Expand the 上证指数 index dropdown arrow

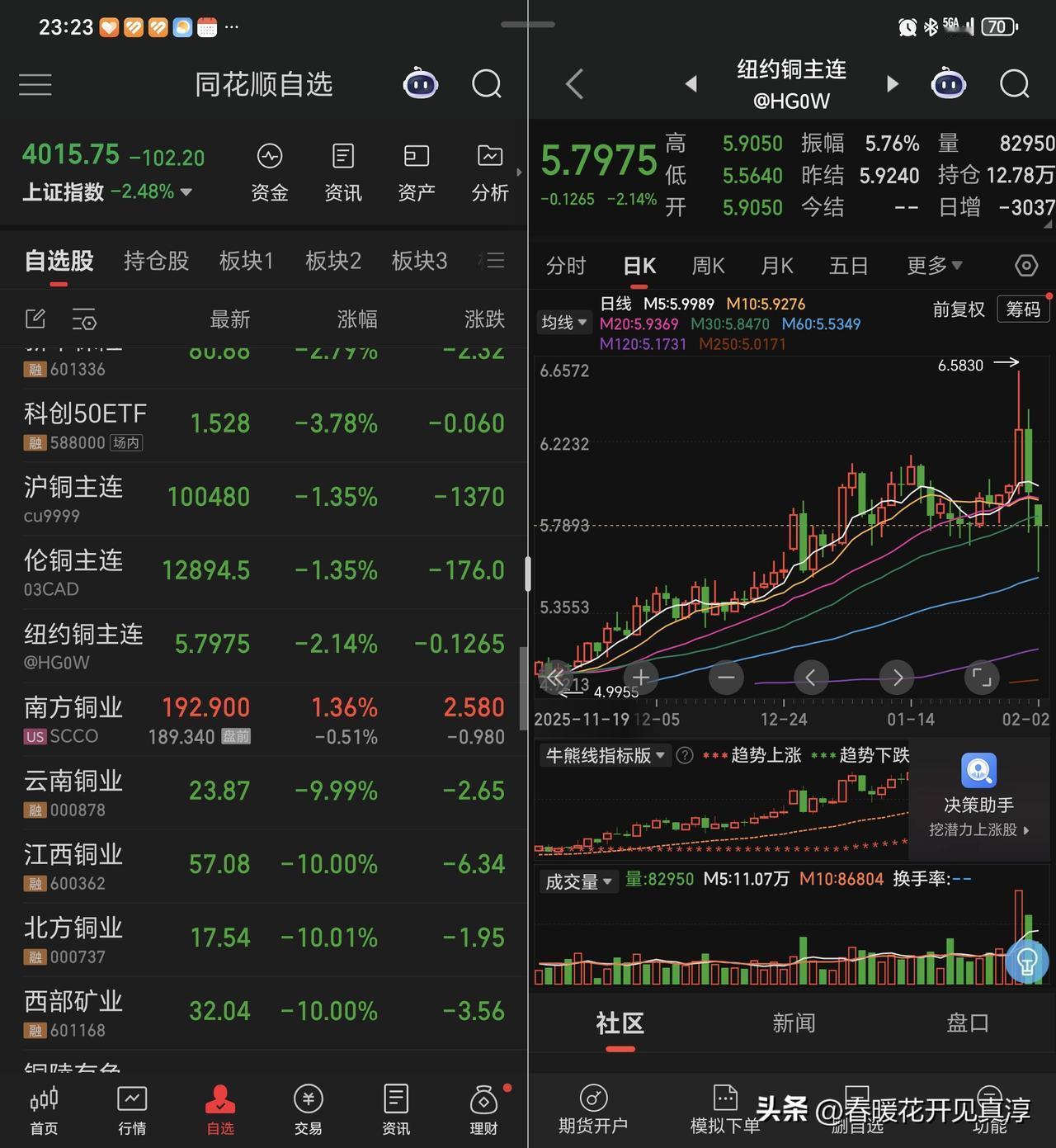tap(186, 191)
